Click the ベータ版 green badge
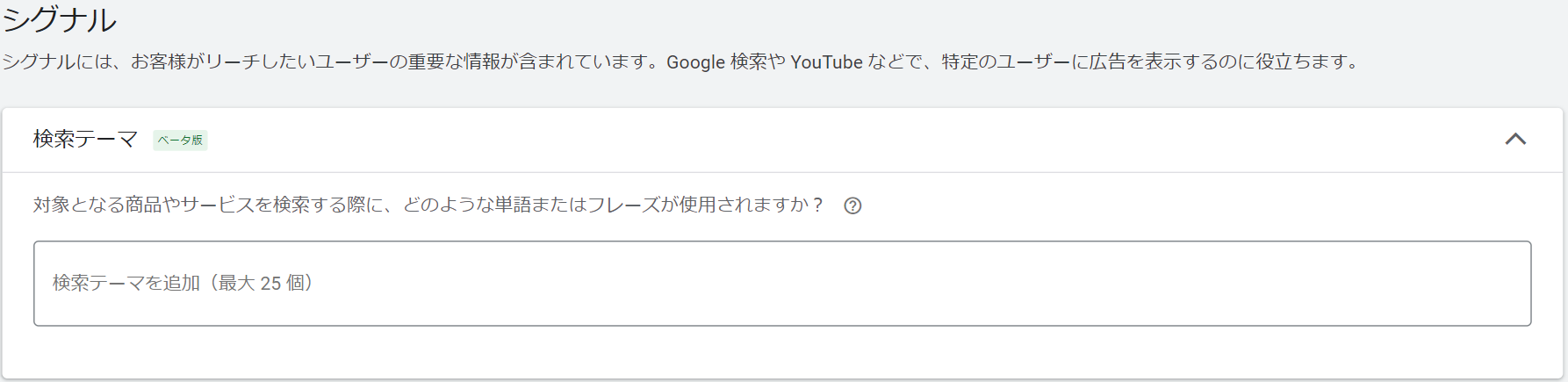This screenshot has height=382, width=1568. point(180,140)
